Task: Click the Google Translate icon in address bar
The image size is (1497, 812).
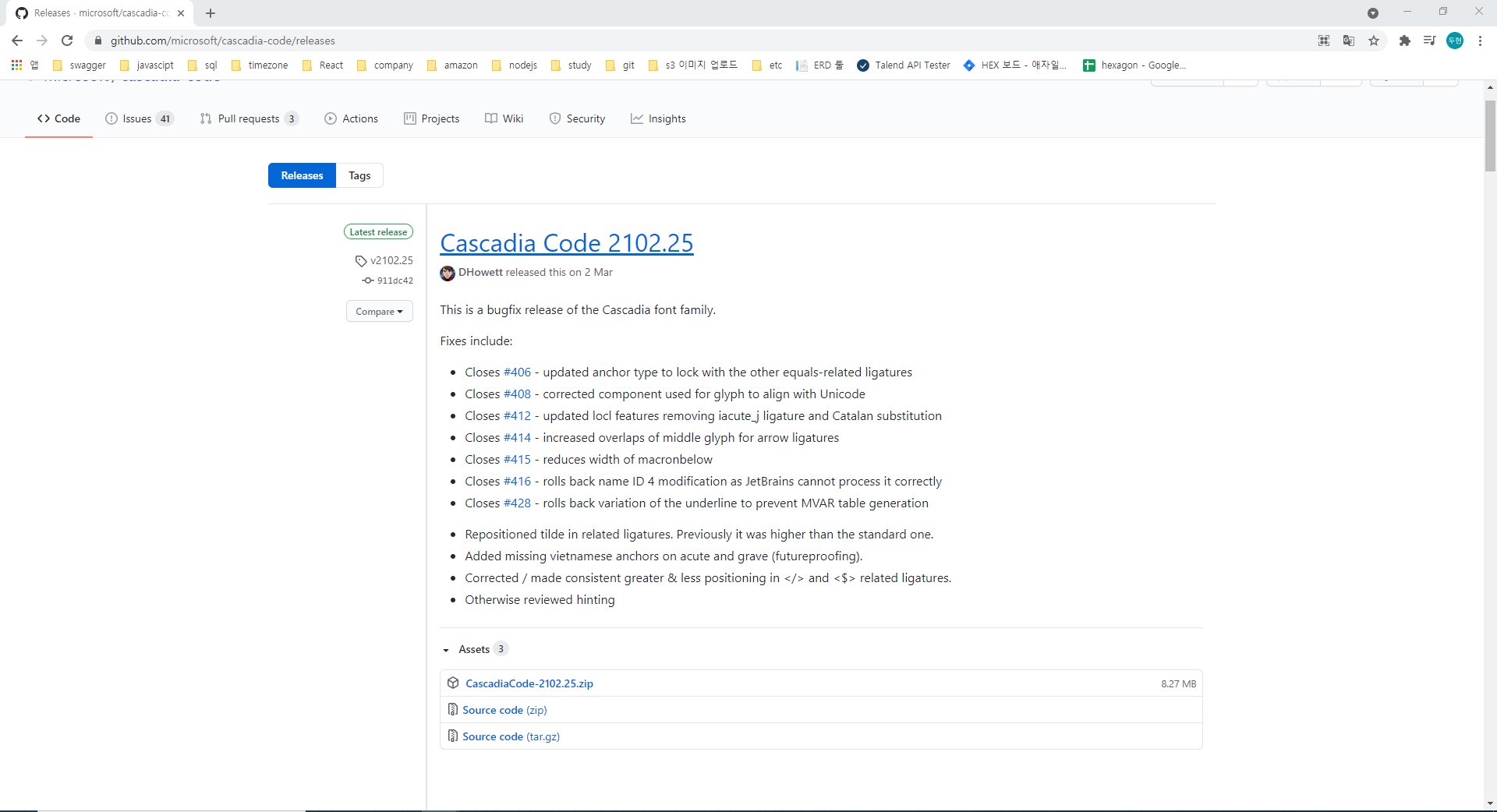Action: pos(1349,41)
